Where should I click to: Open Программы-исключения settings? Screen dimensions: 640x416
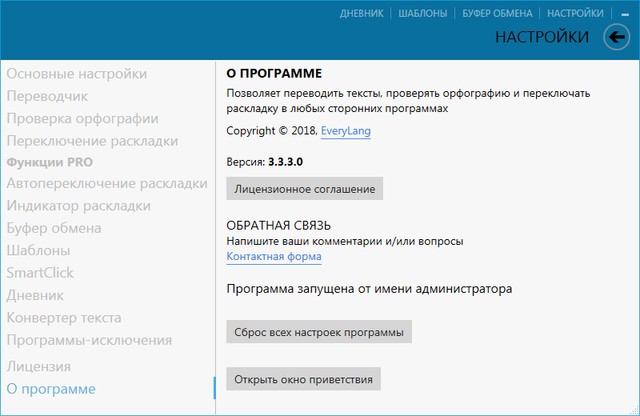[89, 340]
